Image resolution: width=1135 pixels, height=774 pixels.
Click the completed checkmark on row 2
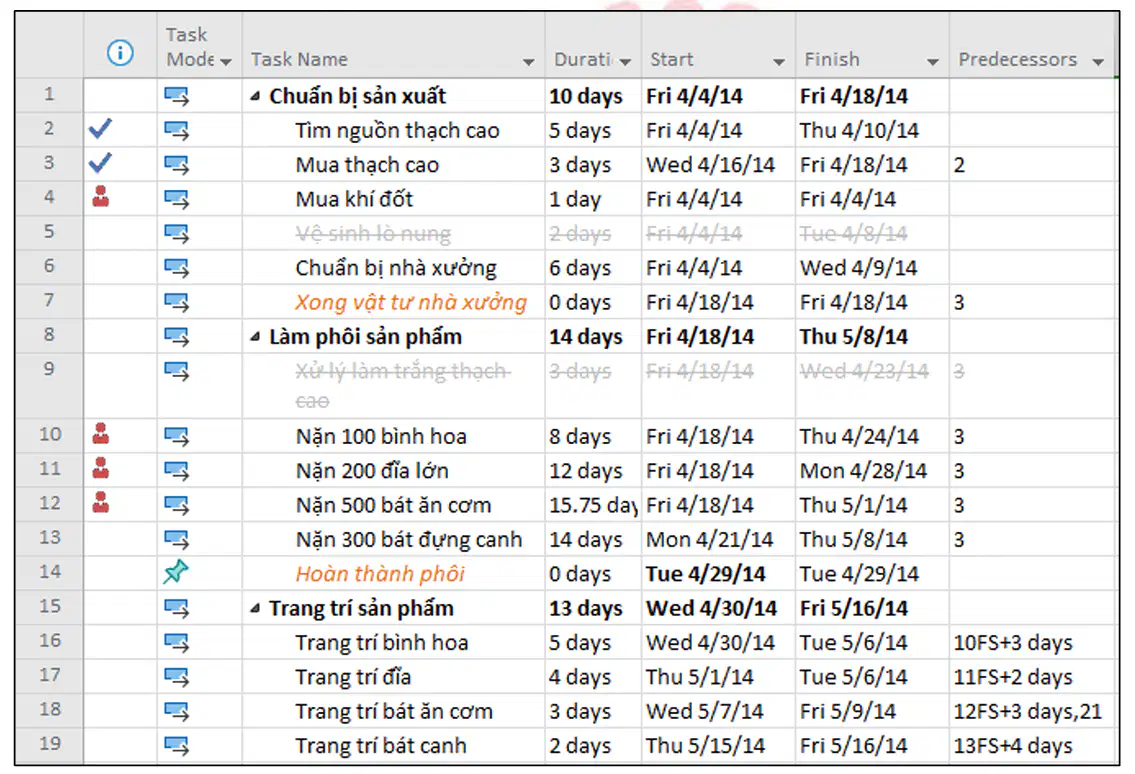click(x=100, y=129)
